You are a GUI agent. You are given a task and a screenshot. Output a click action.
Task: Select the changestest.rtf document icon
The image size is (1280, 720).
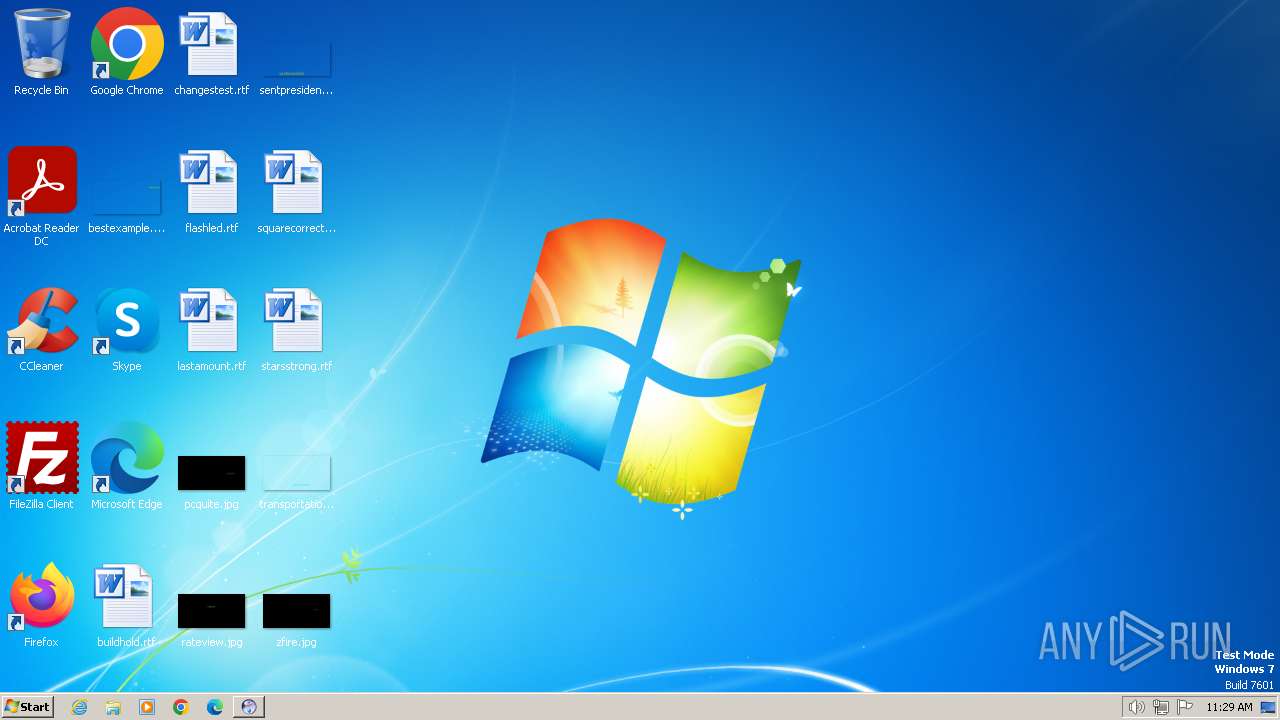(211, 45)
